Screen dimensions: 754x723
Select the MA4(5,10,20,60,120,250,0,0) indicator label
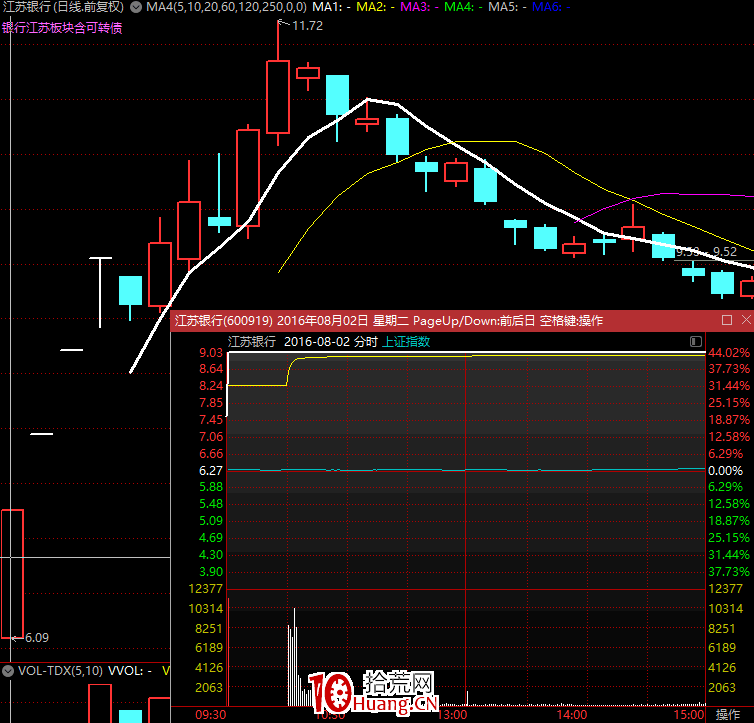(x=226, y=7)
